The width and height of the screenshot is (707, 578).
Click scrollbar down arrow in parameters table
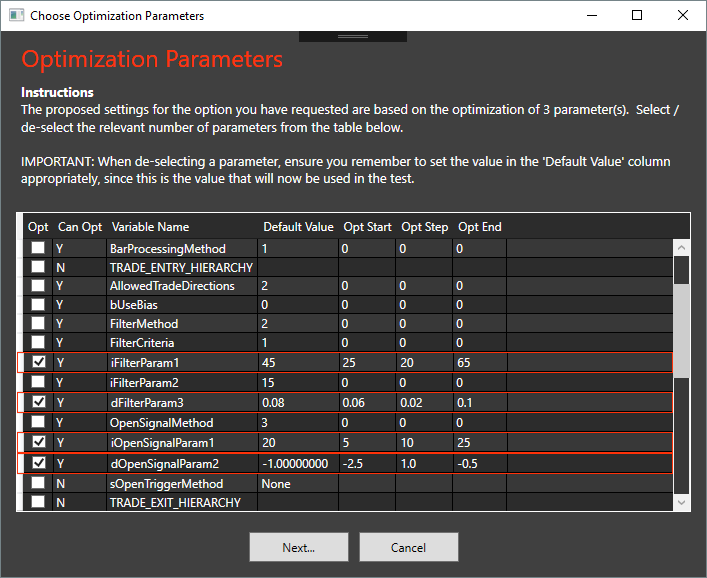(x=681, y=502)
